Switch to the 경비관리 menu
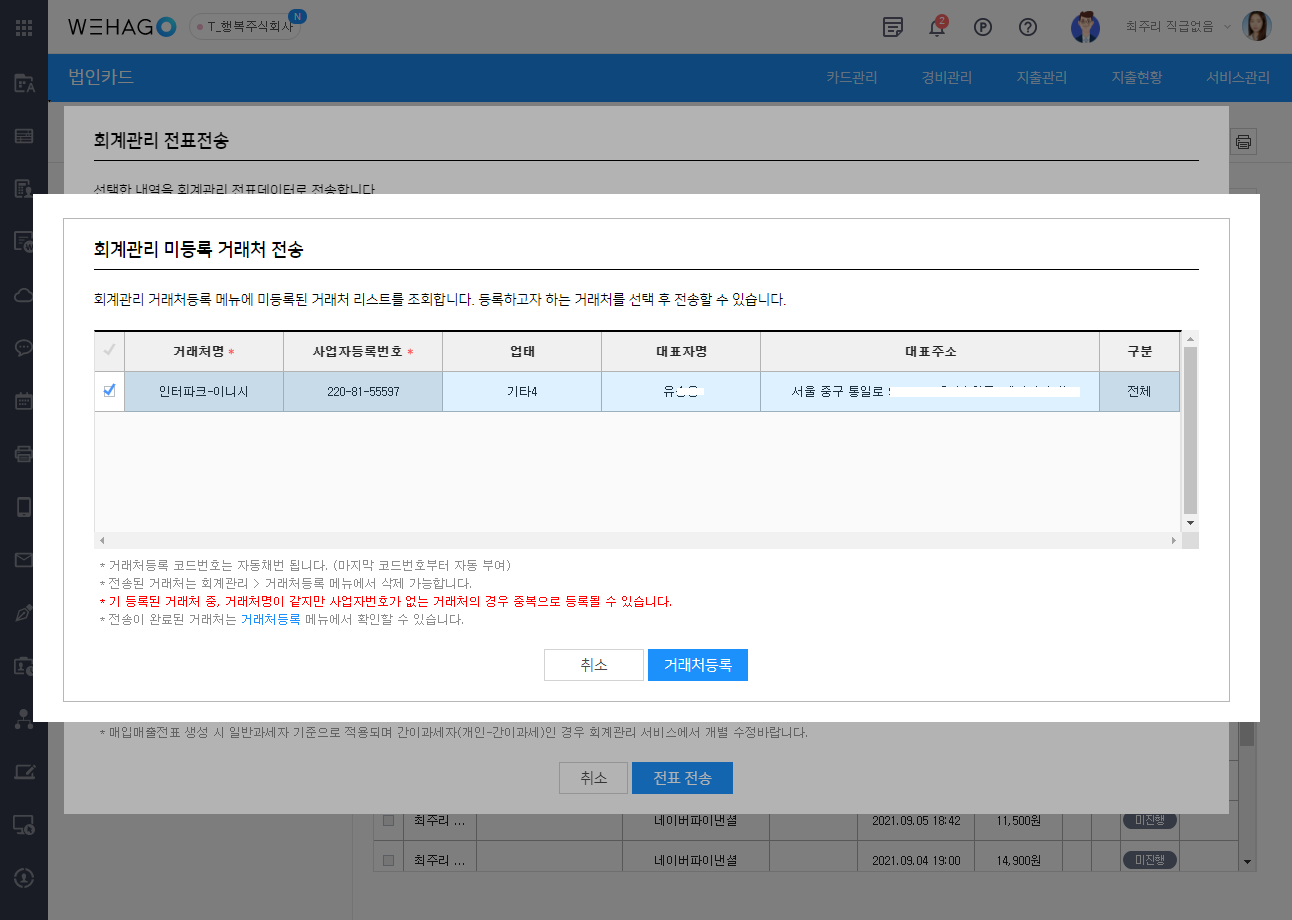This screenshot has height=920, width=1292. [946, 78]
